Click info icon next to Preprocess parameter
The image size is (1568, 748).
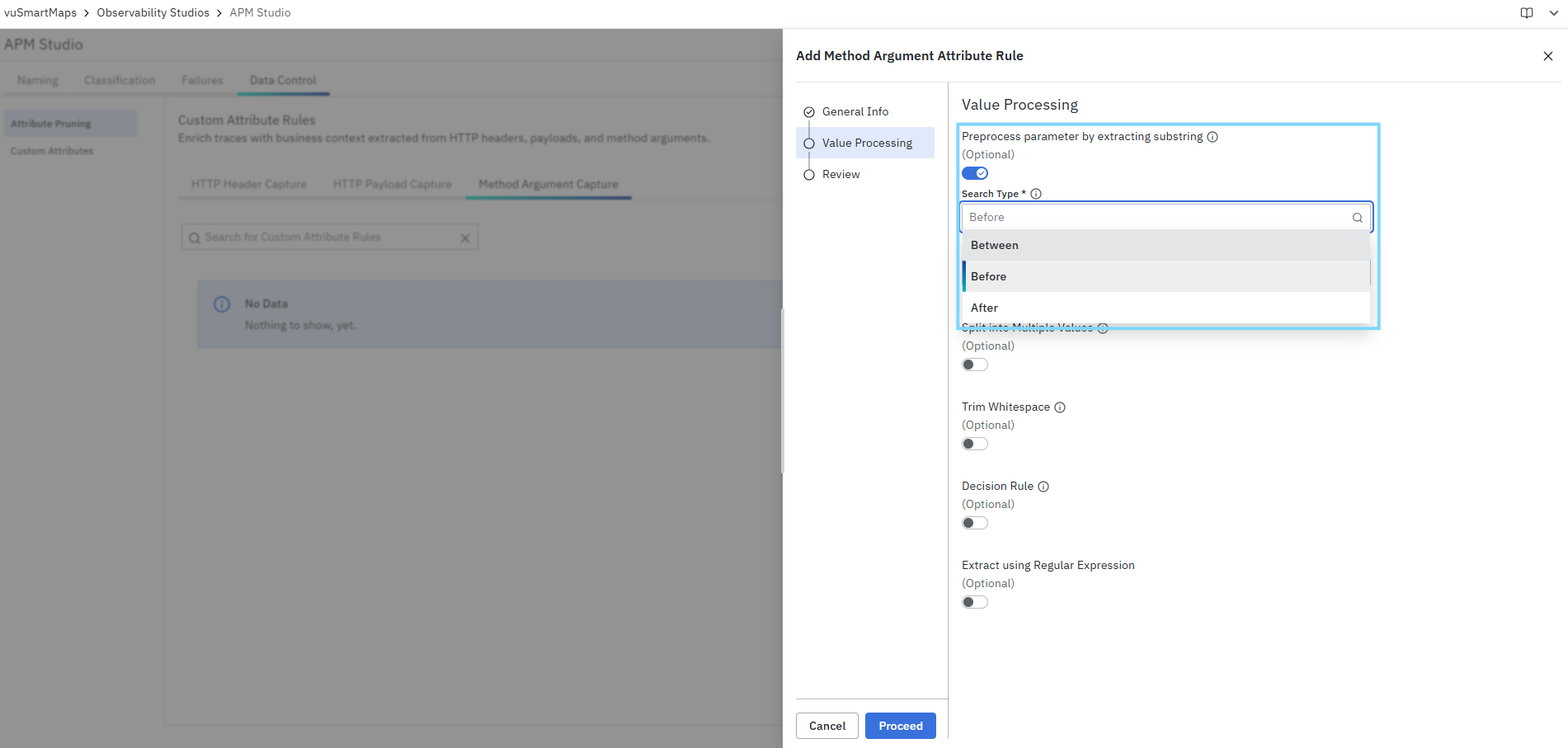point(1212,137)
